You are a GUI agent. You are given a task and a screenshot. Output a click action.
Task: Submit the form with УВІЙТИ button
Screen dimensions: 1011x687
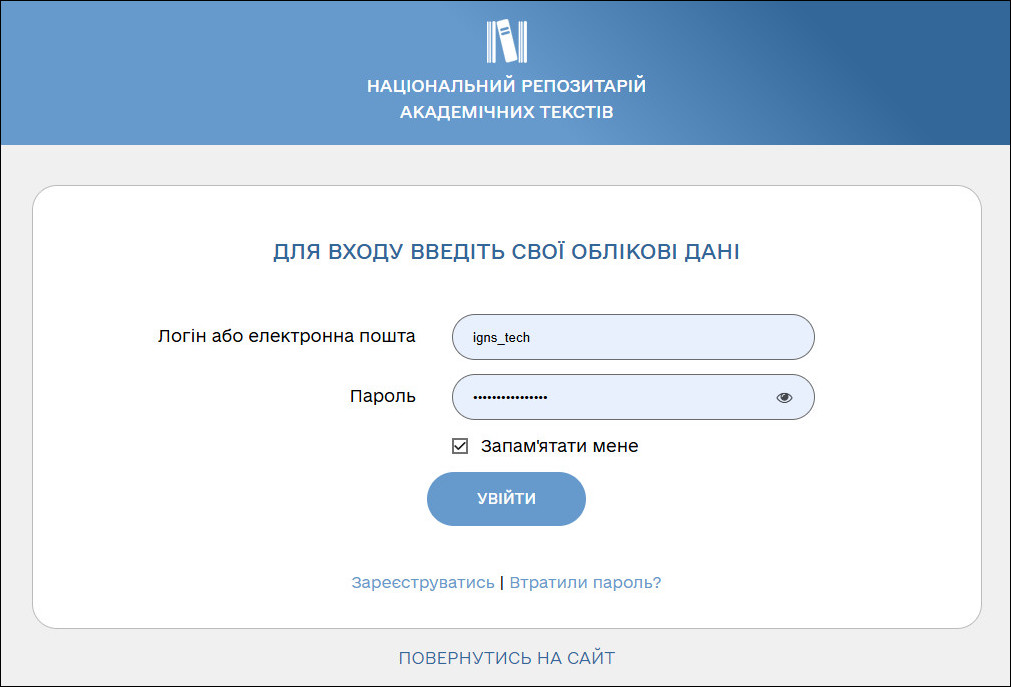(x=506, y=499)
